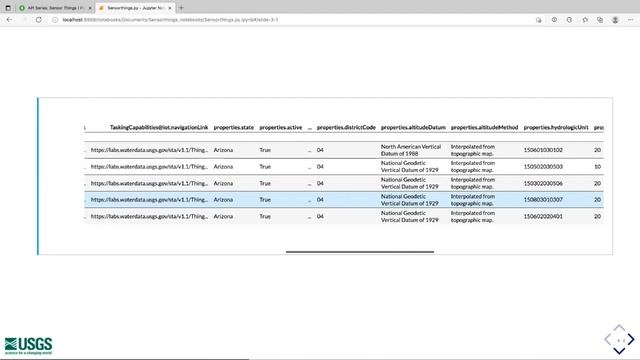Open the Things link in row 150502030503
This screenshot has width=640, height=360.
tap(149, 167)
